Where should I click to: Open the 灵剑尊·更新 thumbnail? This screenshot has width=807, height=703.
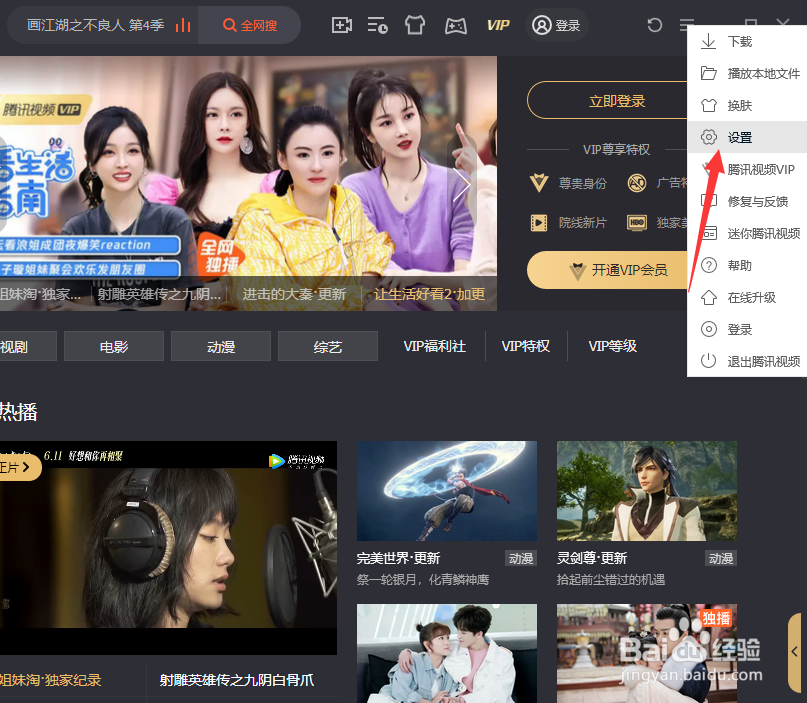pyautogui.click(x=647, y=490)
